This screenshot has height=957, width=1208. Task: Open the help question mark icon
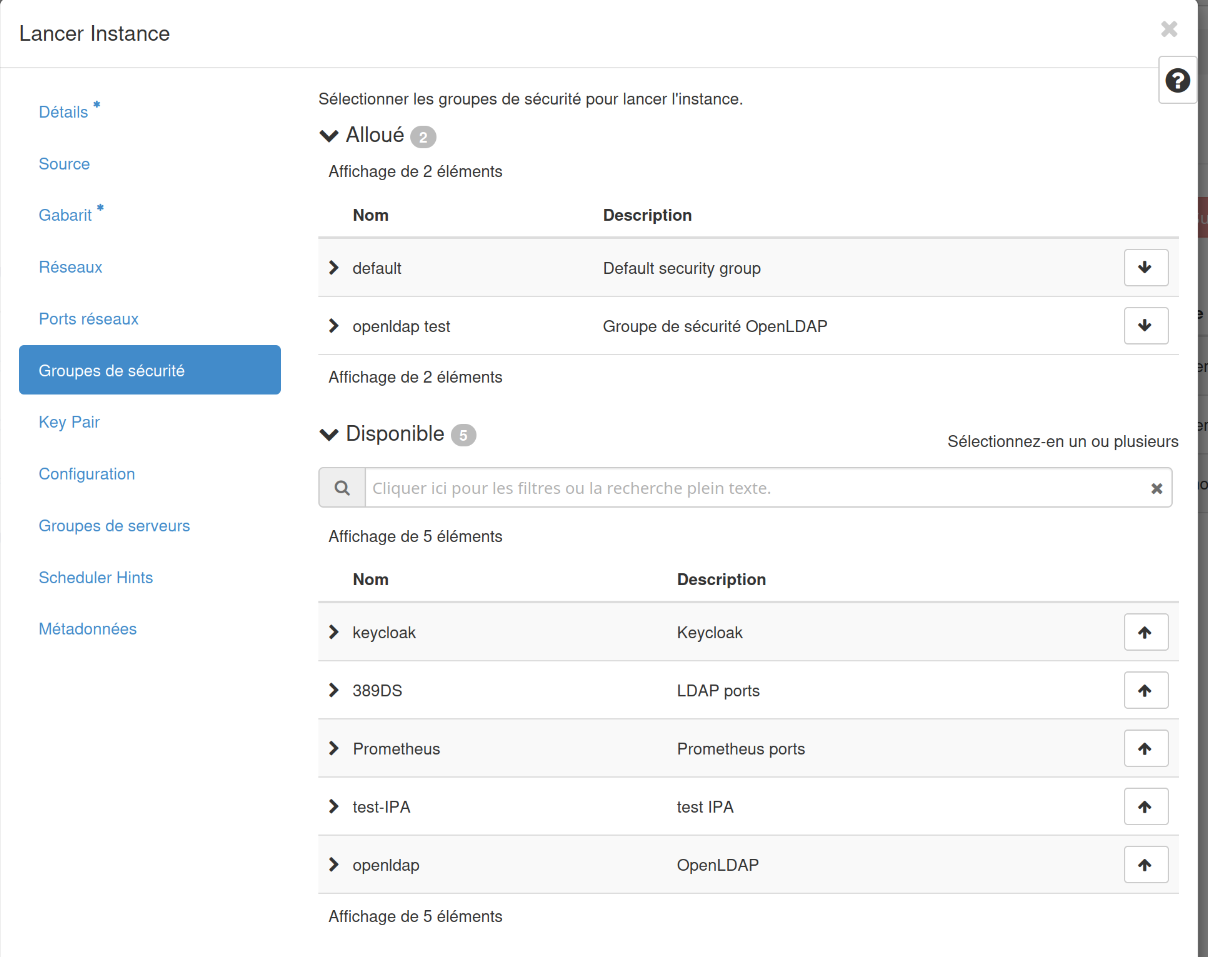1177,81
